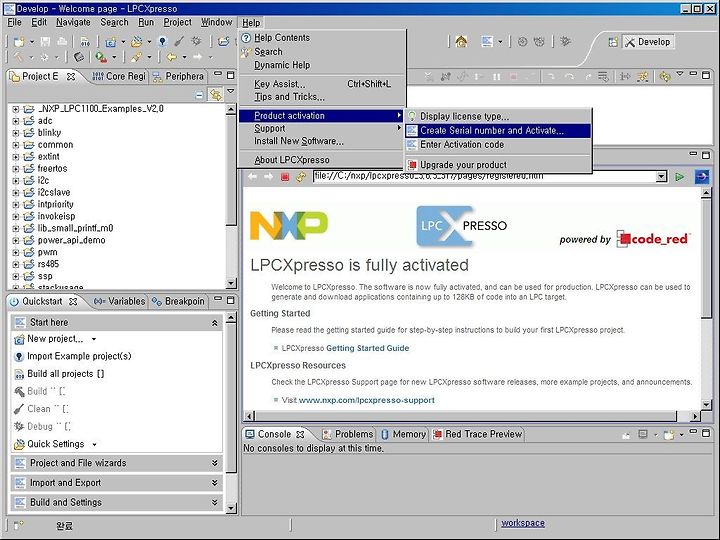Open the Red Trace Preview tab

(478, 434)
